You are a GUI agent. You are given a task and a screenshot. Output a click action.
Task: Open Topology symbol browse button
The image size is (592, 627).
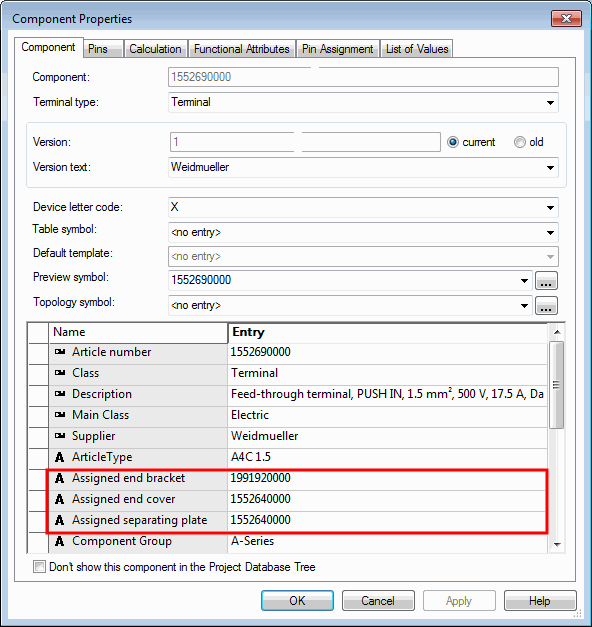click(546, 306)
